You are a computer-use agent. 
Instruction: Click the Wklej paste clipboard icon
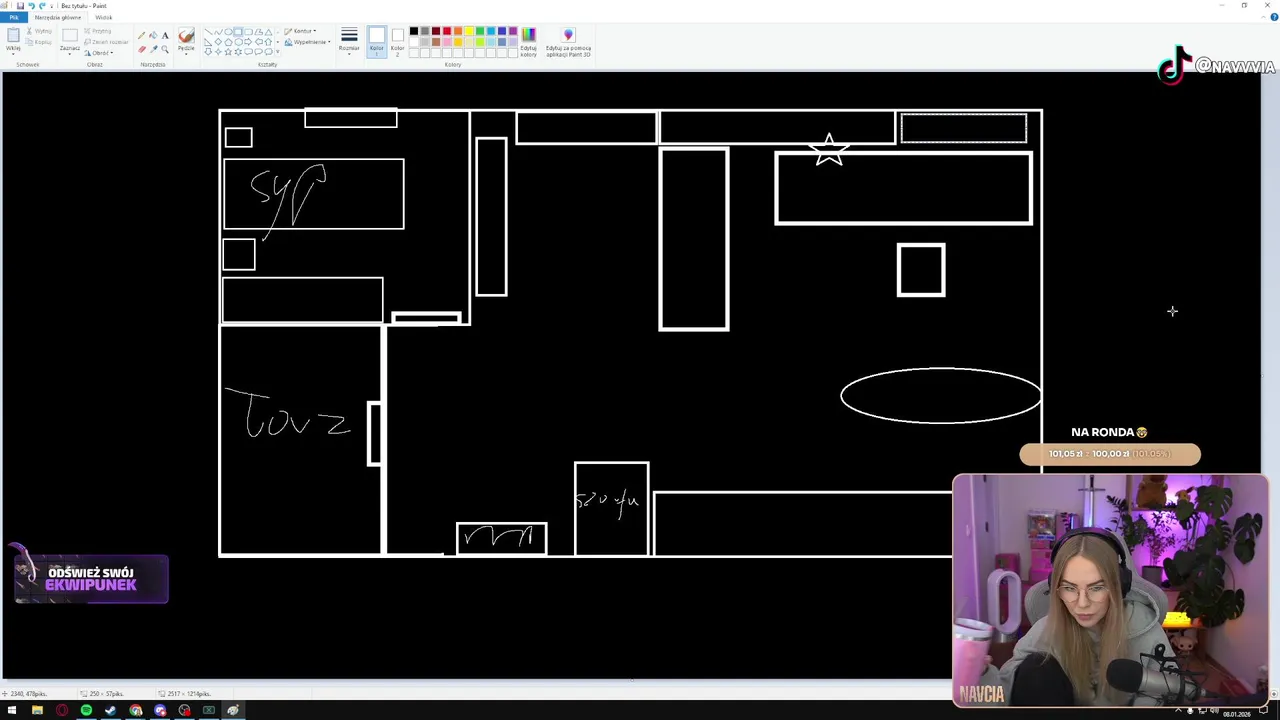click(x=13, y=35)
